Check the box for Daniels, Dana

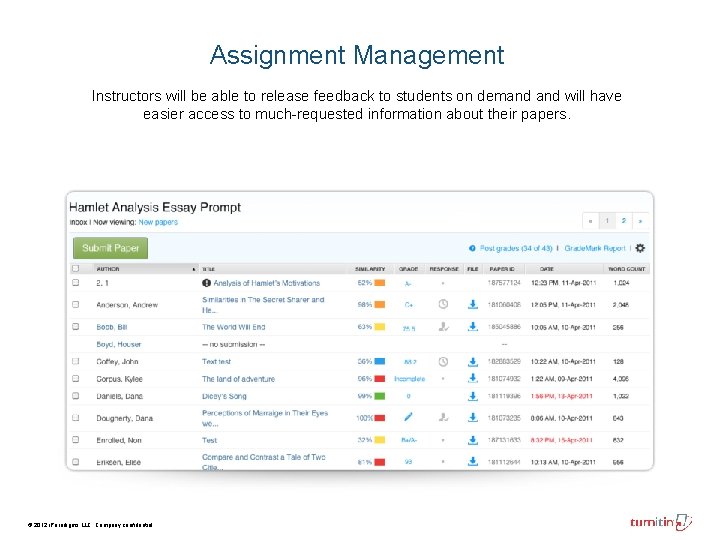[x=76, y=396]
